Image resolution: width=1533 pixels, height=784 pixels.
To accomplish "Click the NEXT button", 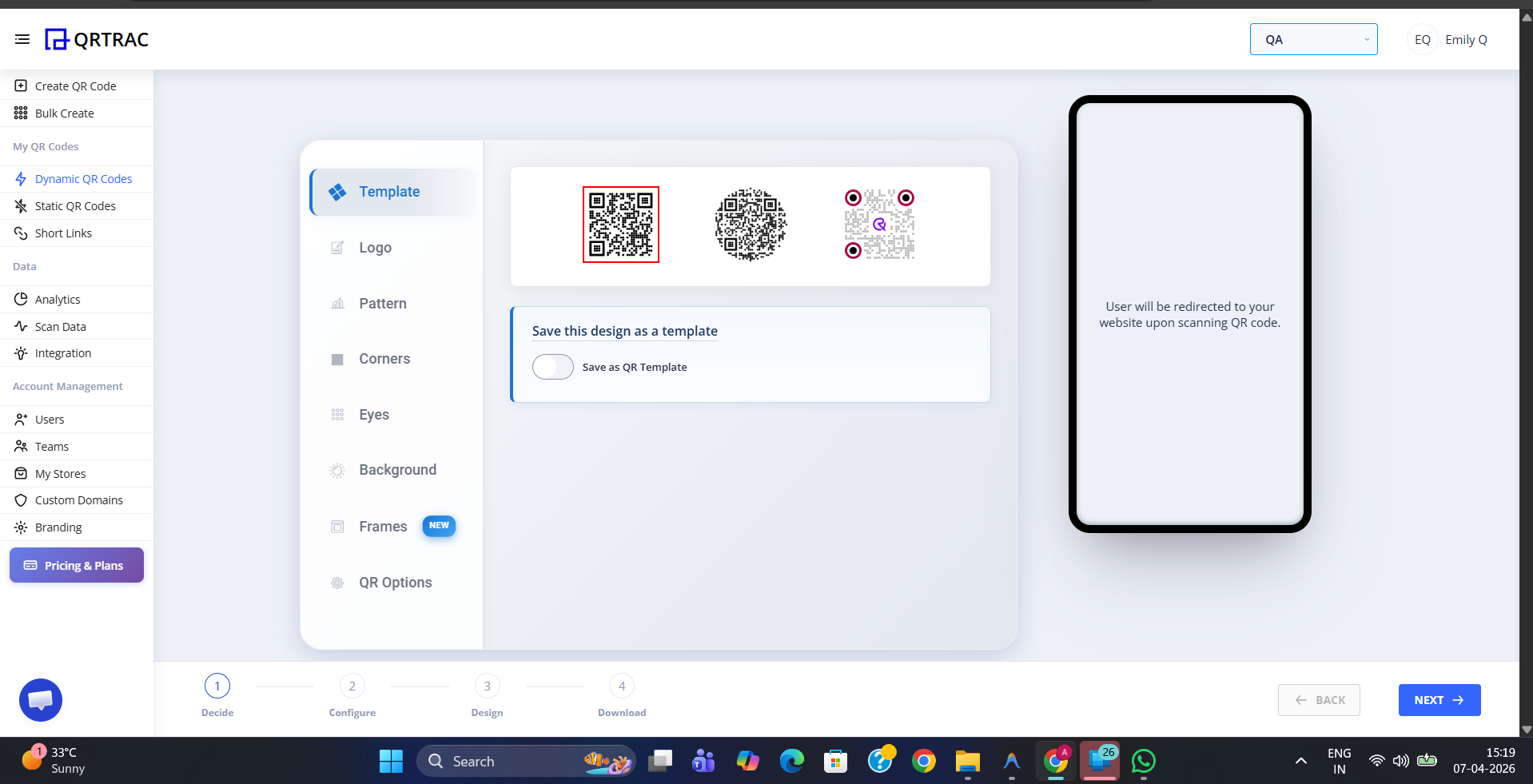I will click(x=1438, y=699).
